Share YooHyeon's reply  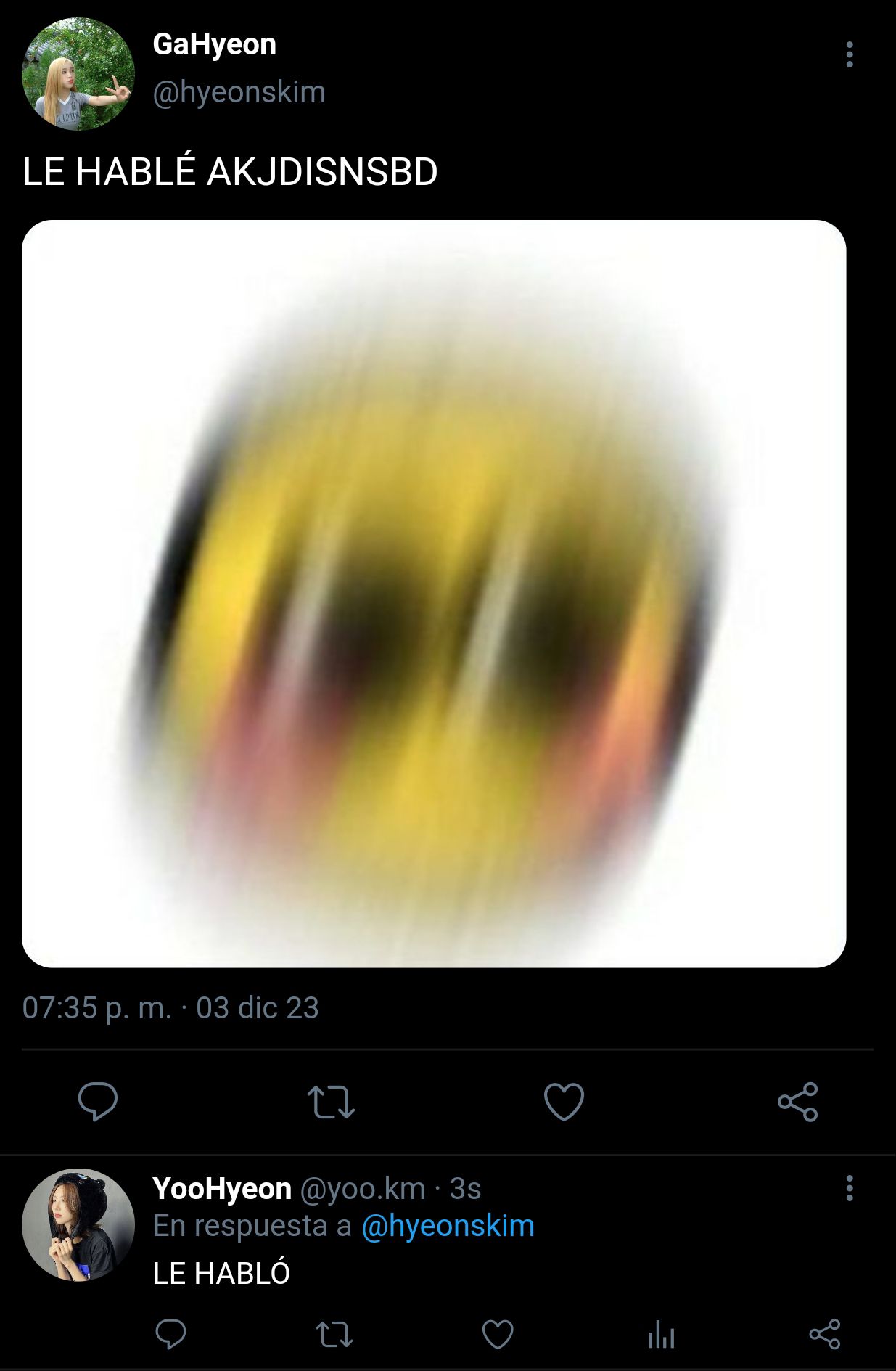(825, 1334)
